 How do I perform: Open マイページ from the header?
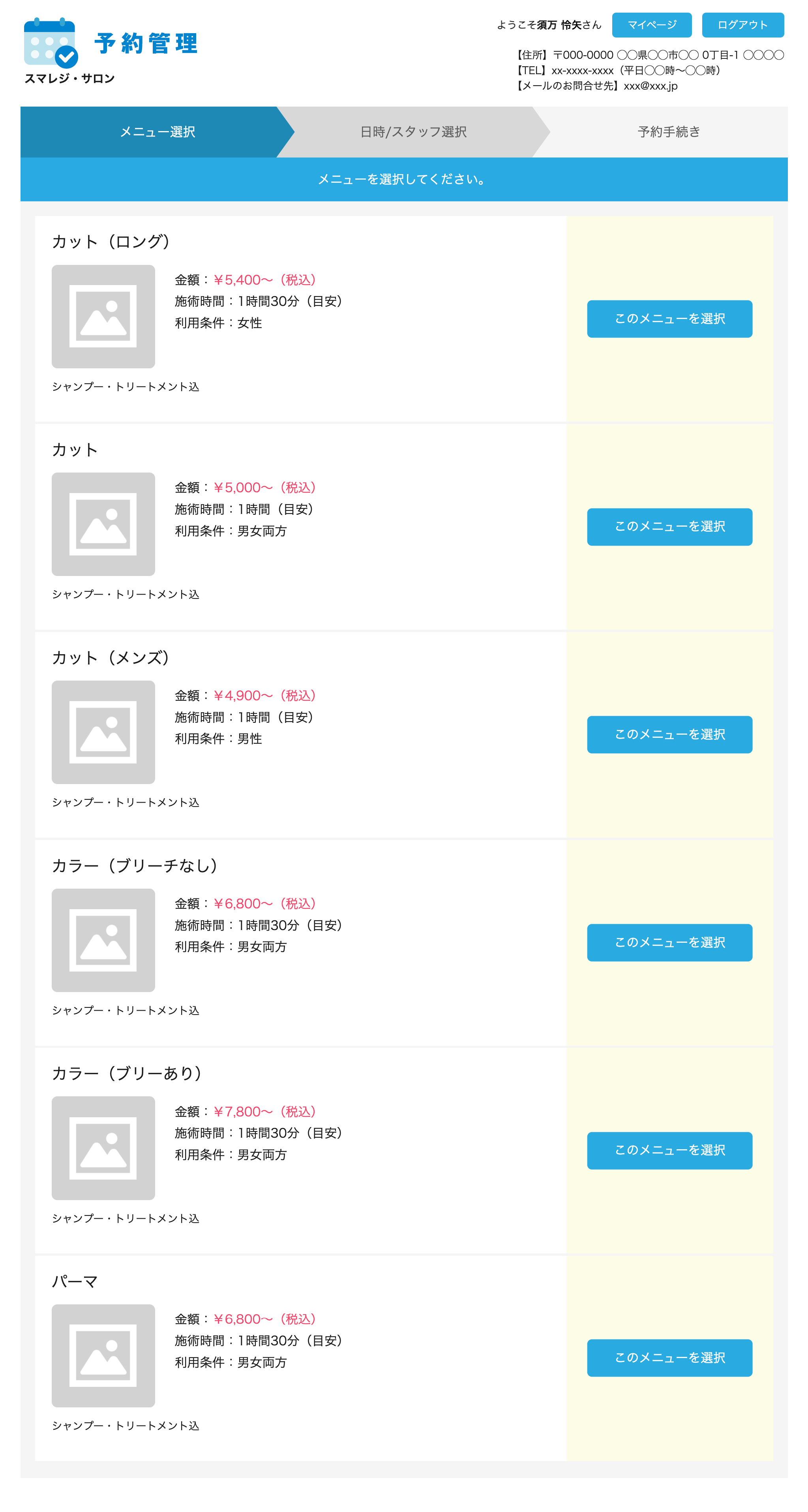(651, 25)
